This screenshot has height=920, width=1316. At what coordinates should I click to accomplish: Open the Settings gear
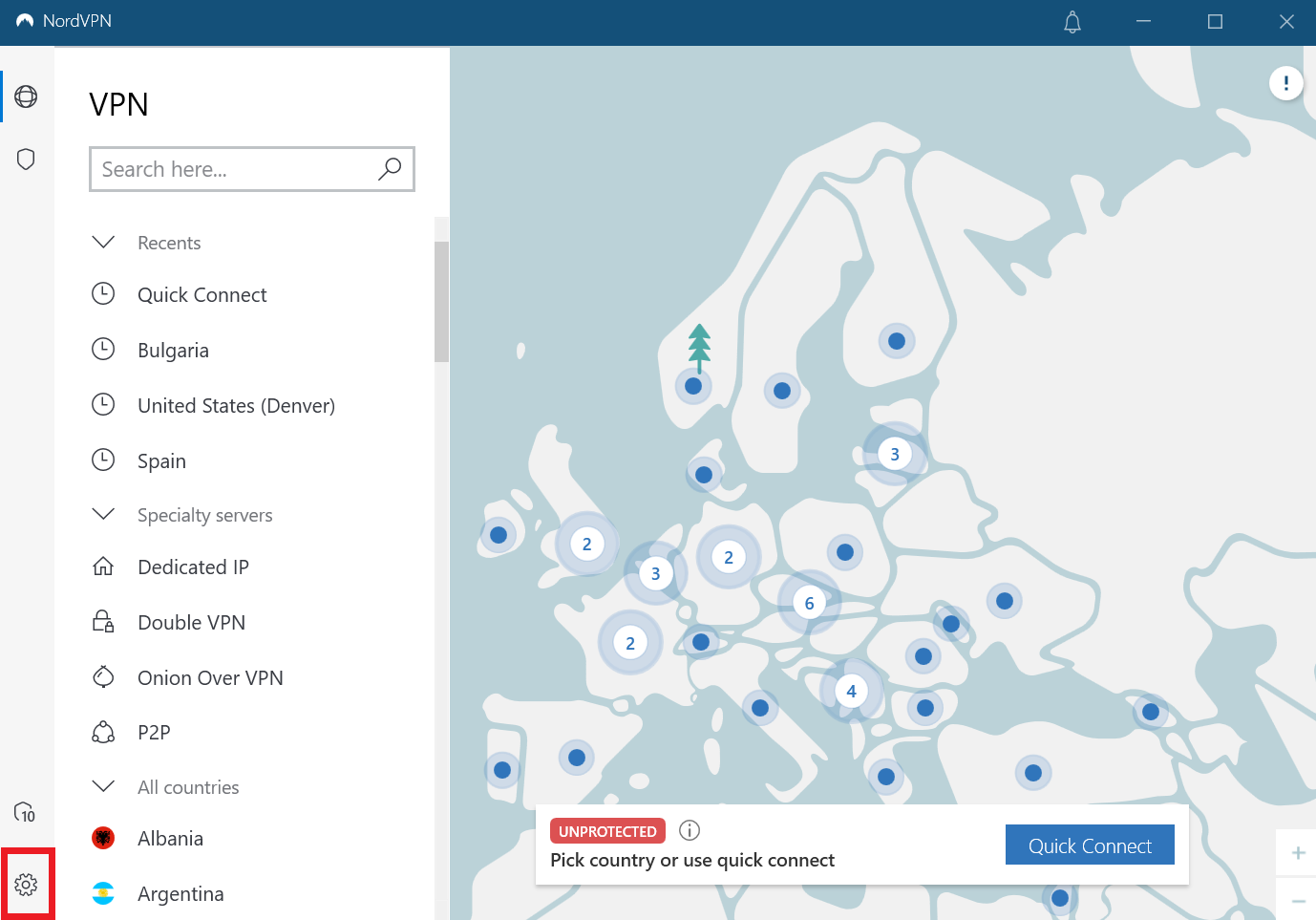coord(28,884)
